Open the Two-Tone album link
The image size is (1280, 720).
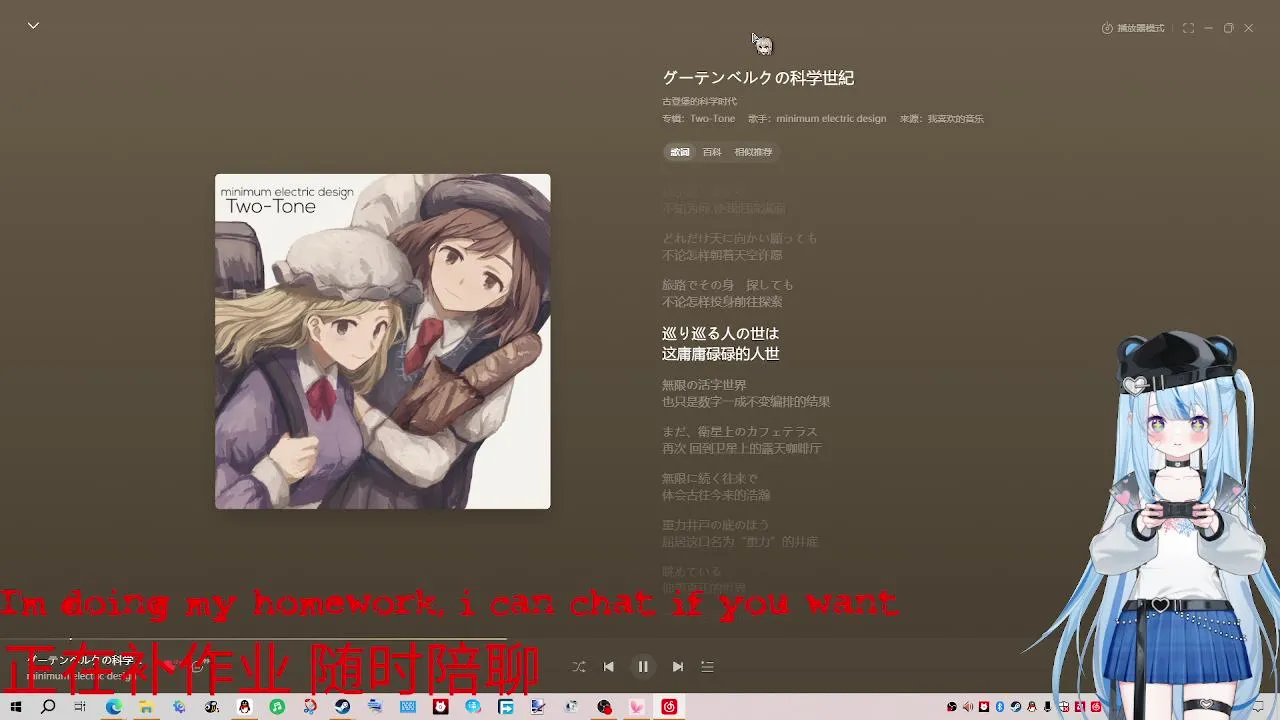[712, 118]
